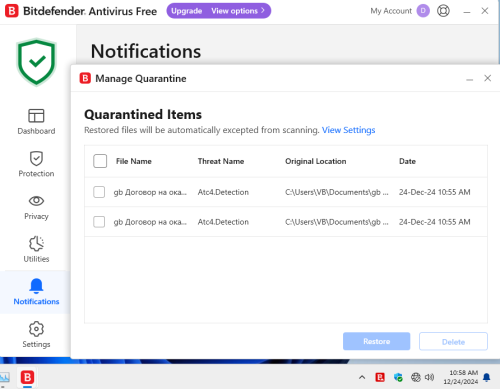Open the network tray icon

click(x=415, y=377)
